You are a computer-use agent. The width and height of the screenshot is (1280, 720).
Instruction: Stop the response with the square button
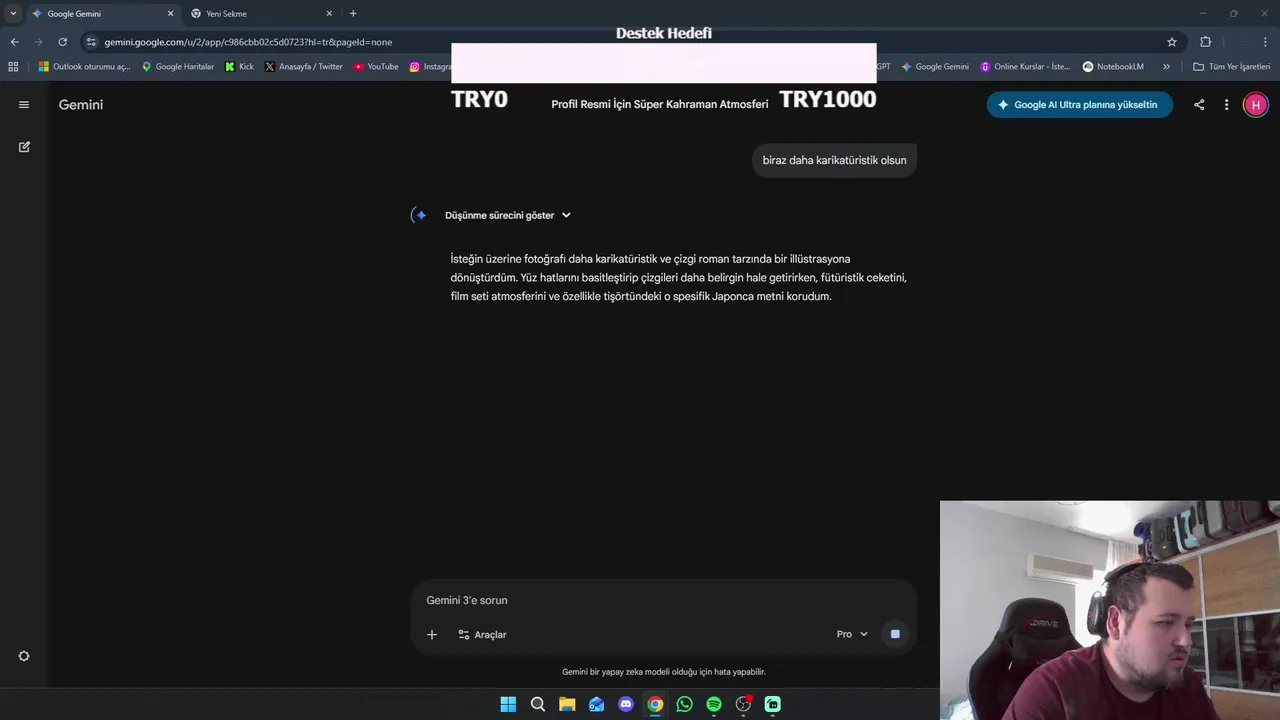(x=895, y=634)
